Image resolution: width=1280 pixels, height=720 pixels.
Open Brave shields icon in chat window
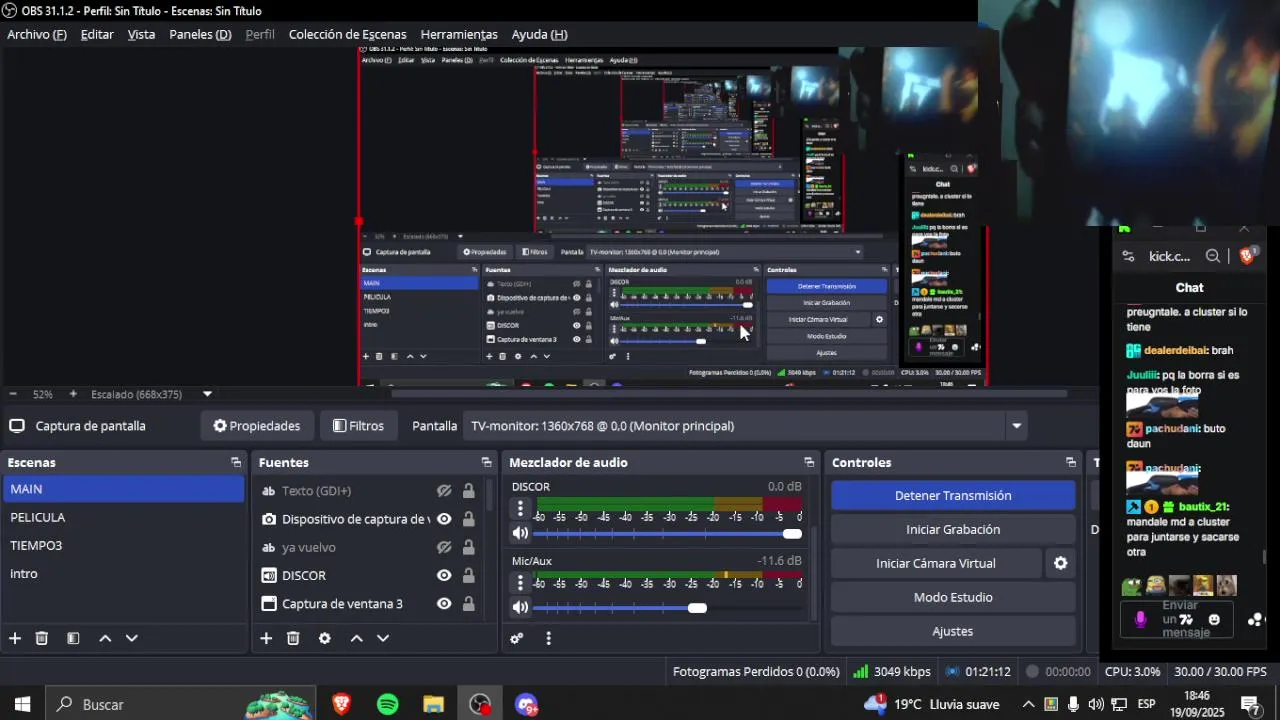point(1247,256)
